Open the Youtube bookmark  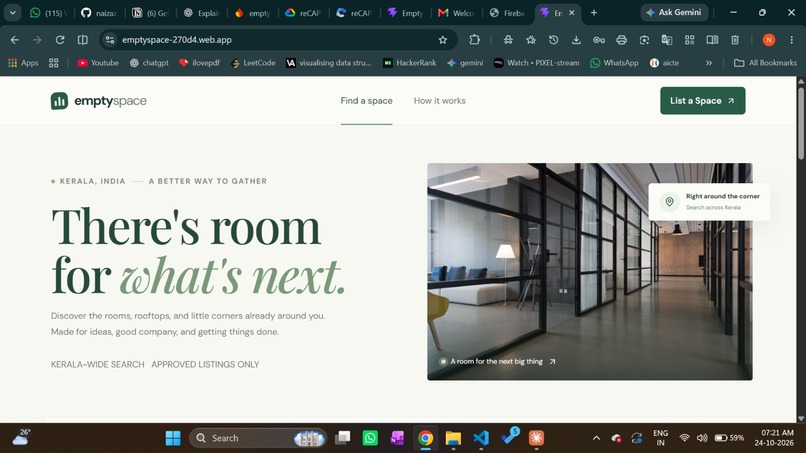[x=98, y=63]
